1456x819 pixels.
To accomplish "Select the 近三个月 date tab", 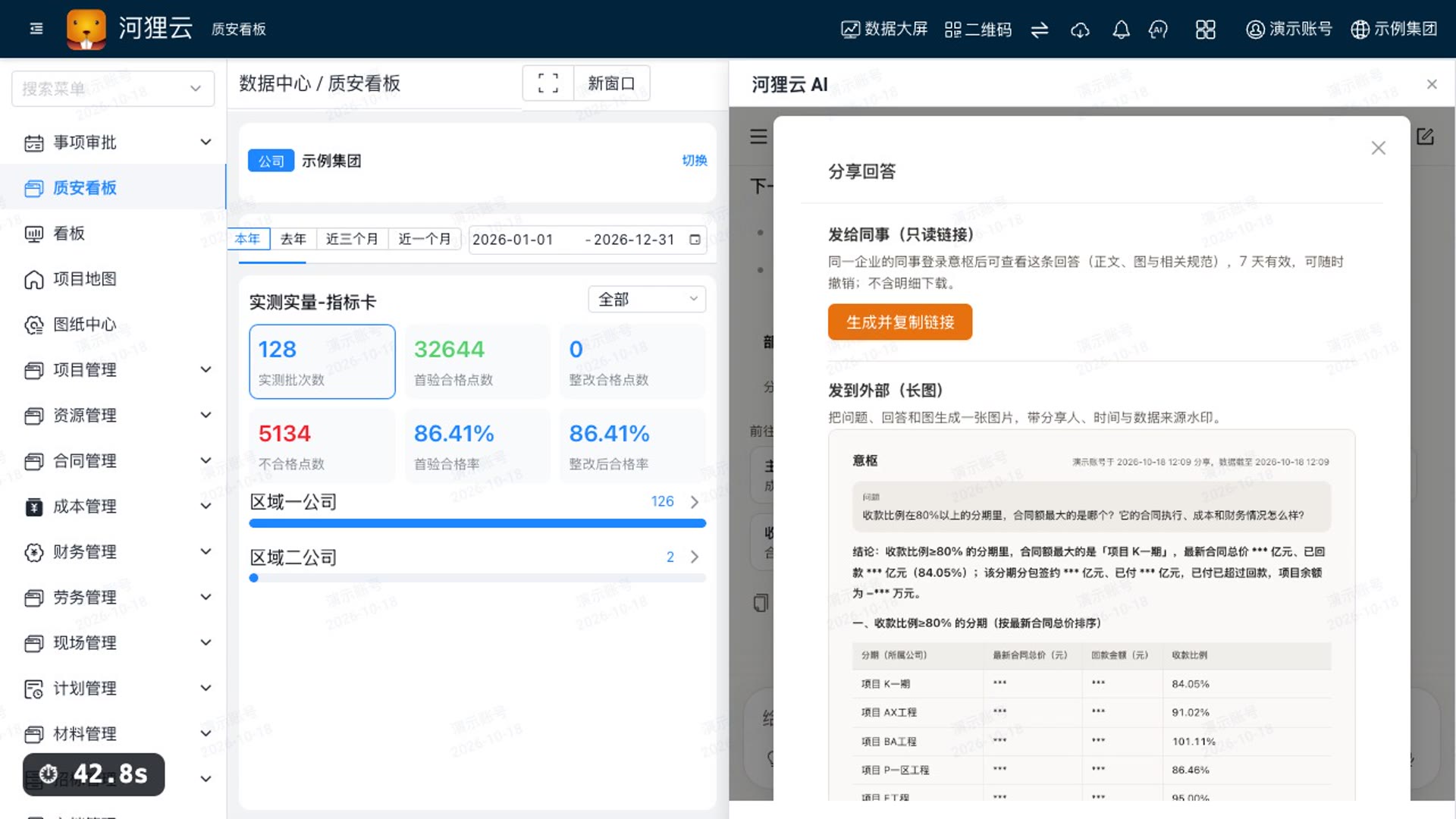I will 352,239.
